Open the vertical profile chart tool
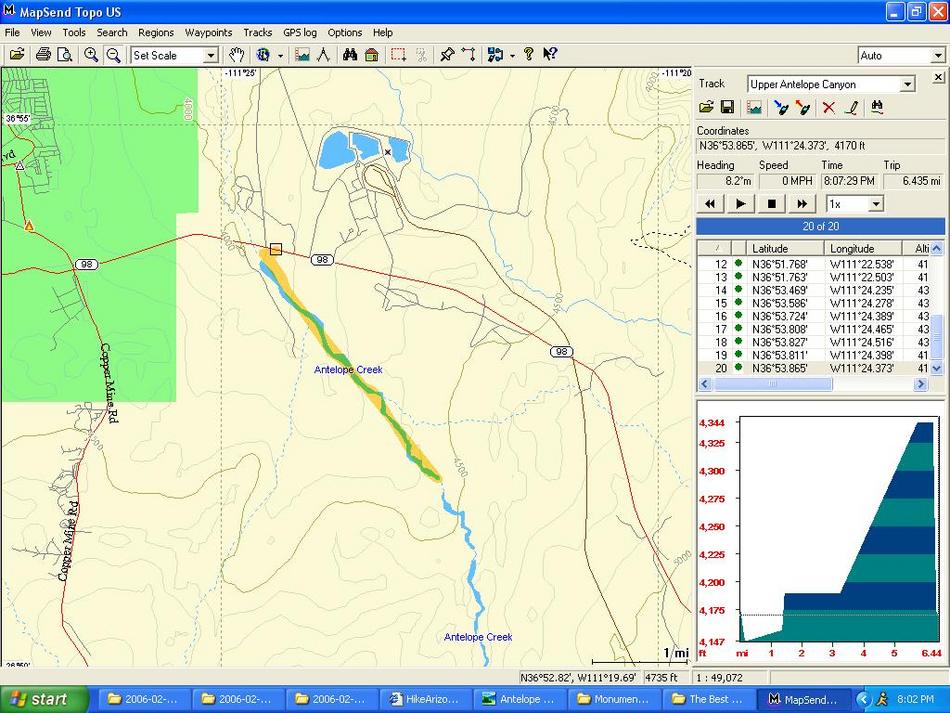This screenshot has width=950, height=713. 302,55
